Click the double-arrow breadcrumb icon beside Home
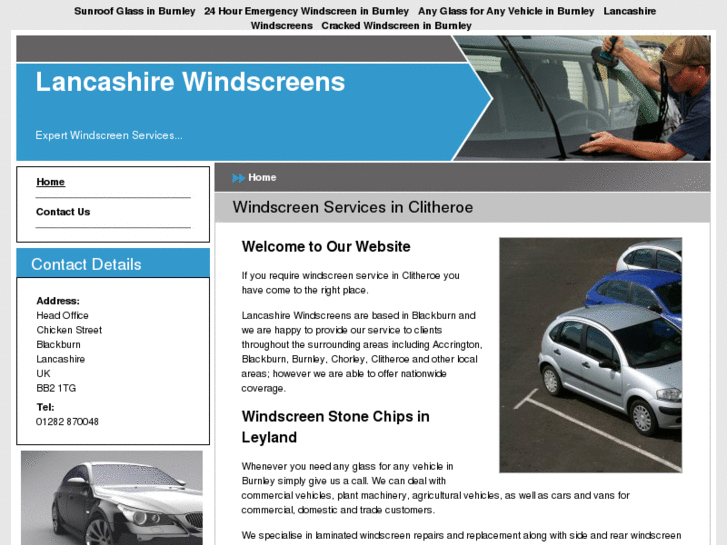The width and height of the screenshot is (727, 545). 238,178
